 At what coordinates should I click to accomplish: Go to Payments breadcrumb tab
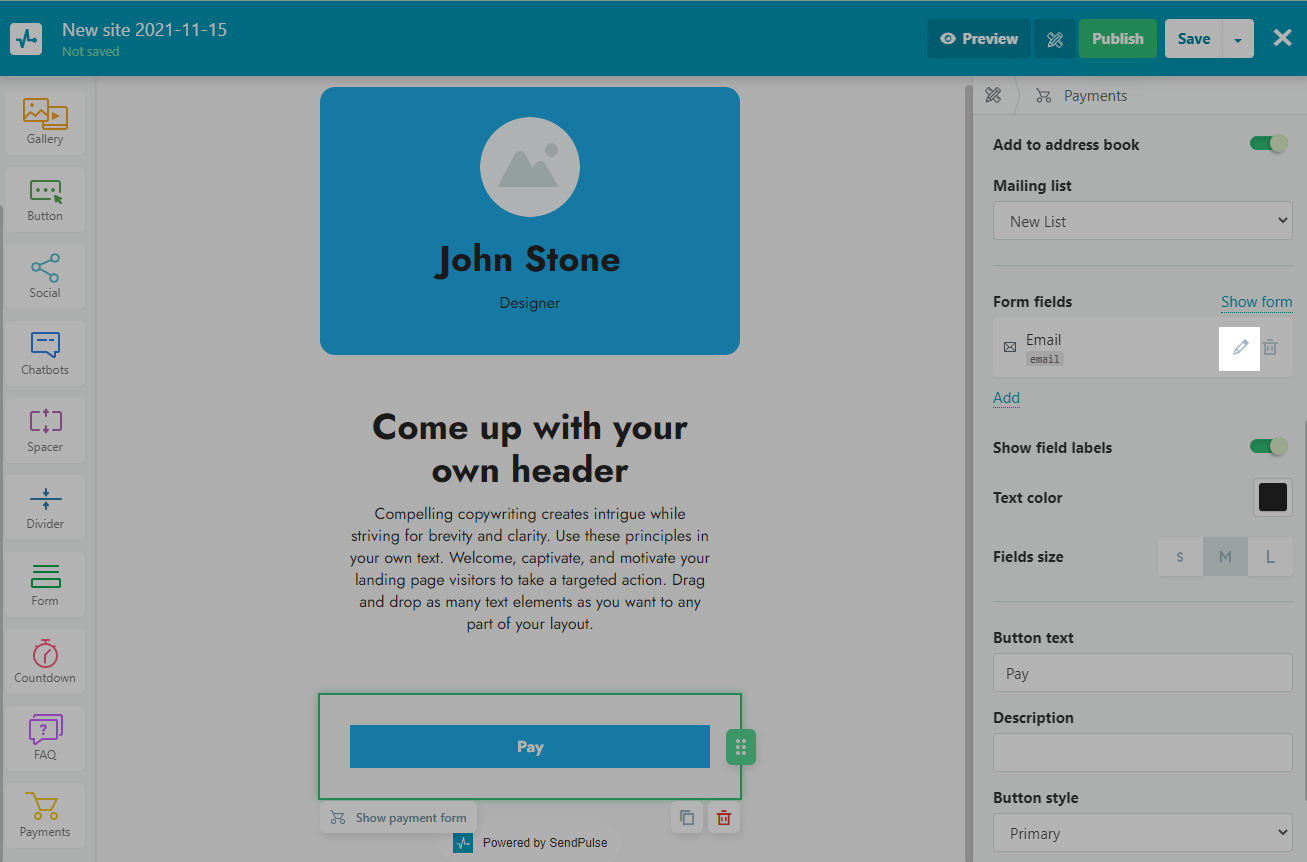pos(1094,96)
